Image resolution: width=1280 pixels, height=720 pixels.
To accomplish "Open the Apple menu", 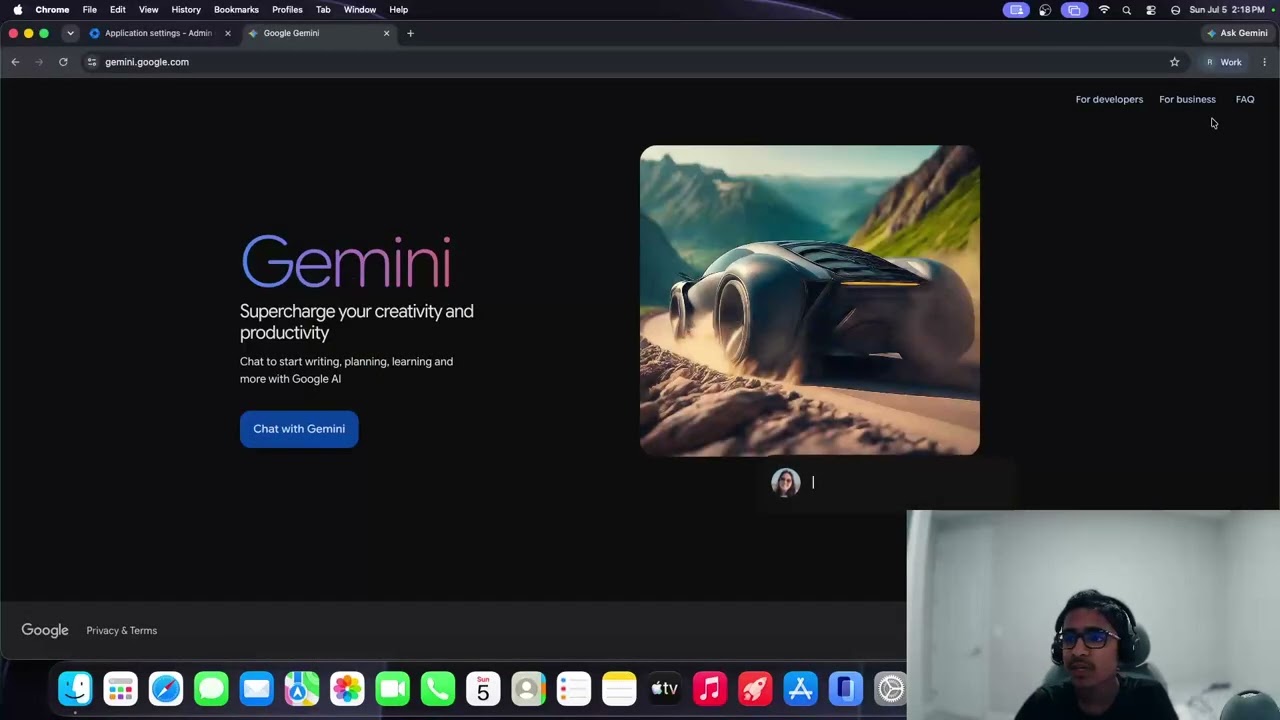I will point(18,10).
